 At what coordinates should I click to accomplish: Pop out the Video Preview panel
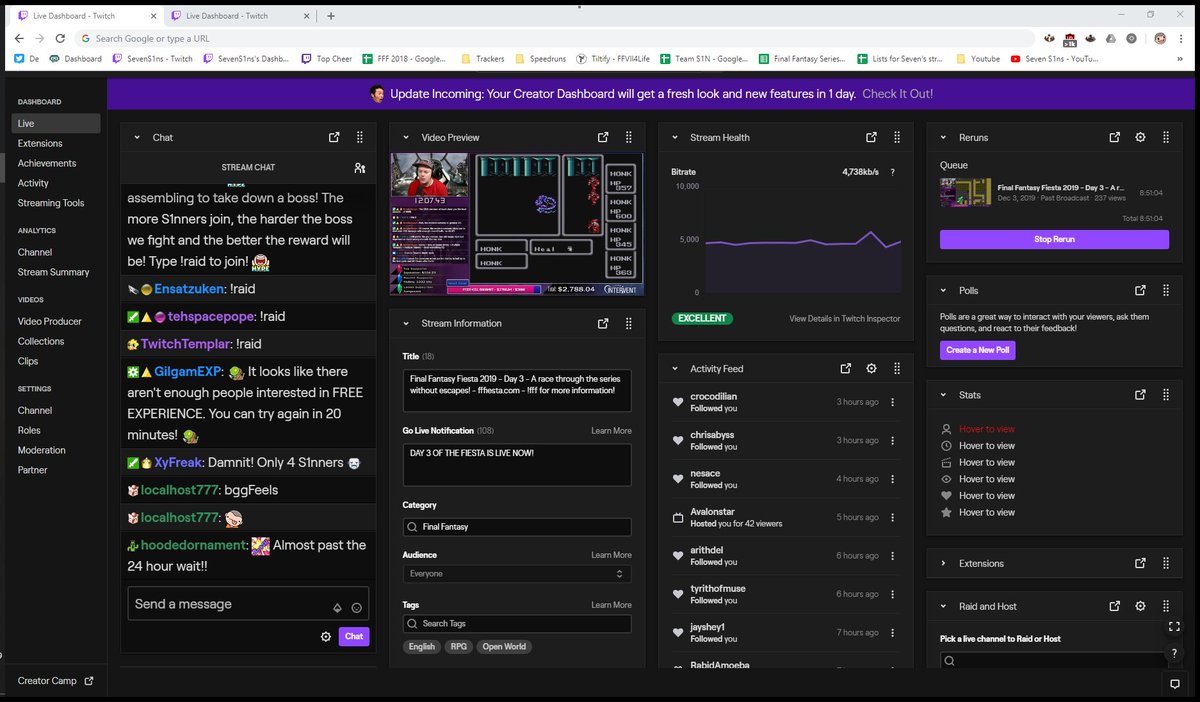[603, 137]
